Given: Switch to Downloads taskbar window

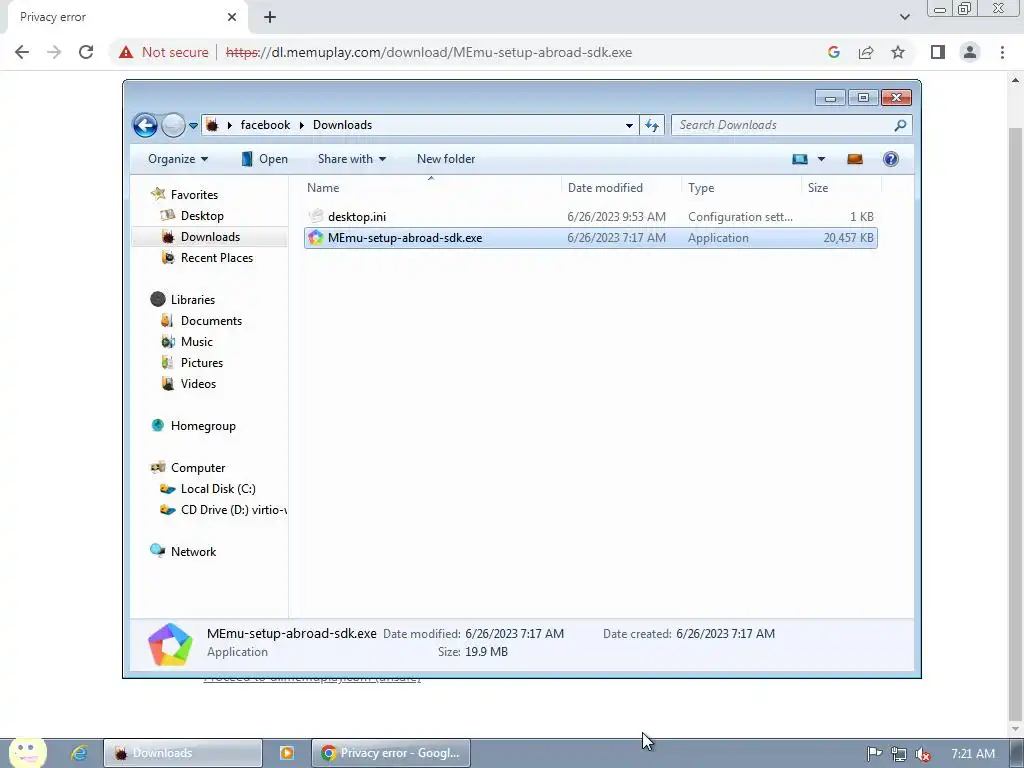Looking at the screenshot, I should [183, 753].
